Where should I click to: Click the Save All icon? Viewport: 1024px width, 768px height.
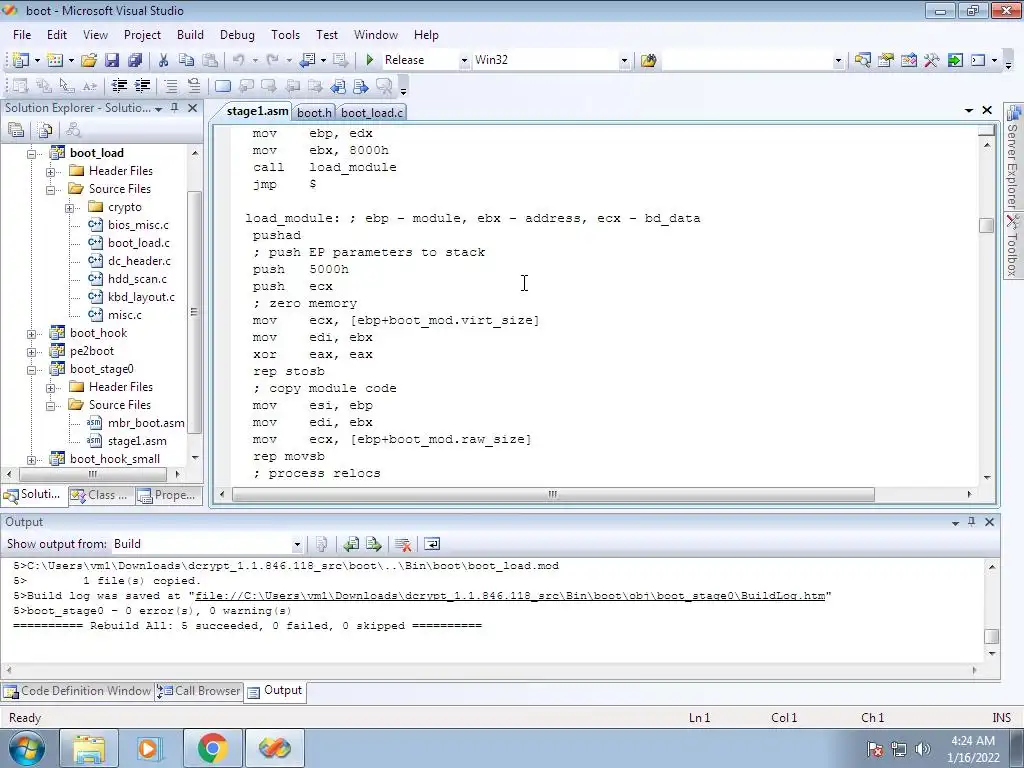(135, 60)
